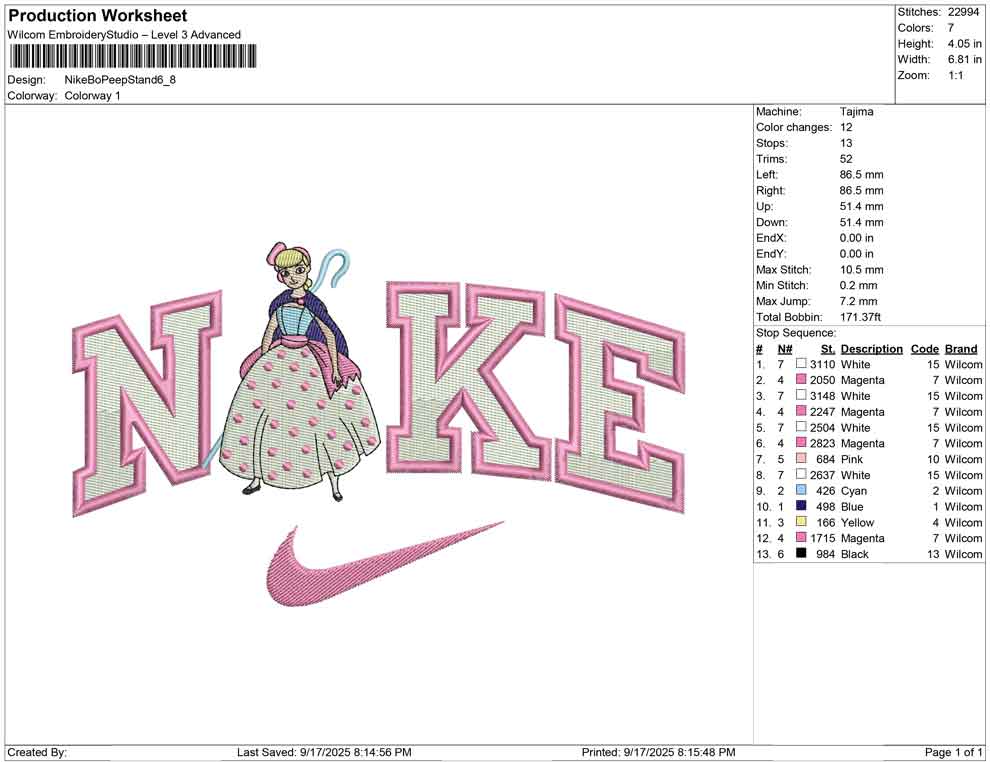Viewport: 990px width, 762px height.
Task: Click the Up value 51.4 mm
Action: pyautogui.click(x=861, y=206)
